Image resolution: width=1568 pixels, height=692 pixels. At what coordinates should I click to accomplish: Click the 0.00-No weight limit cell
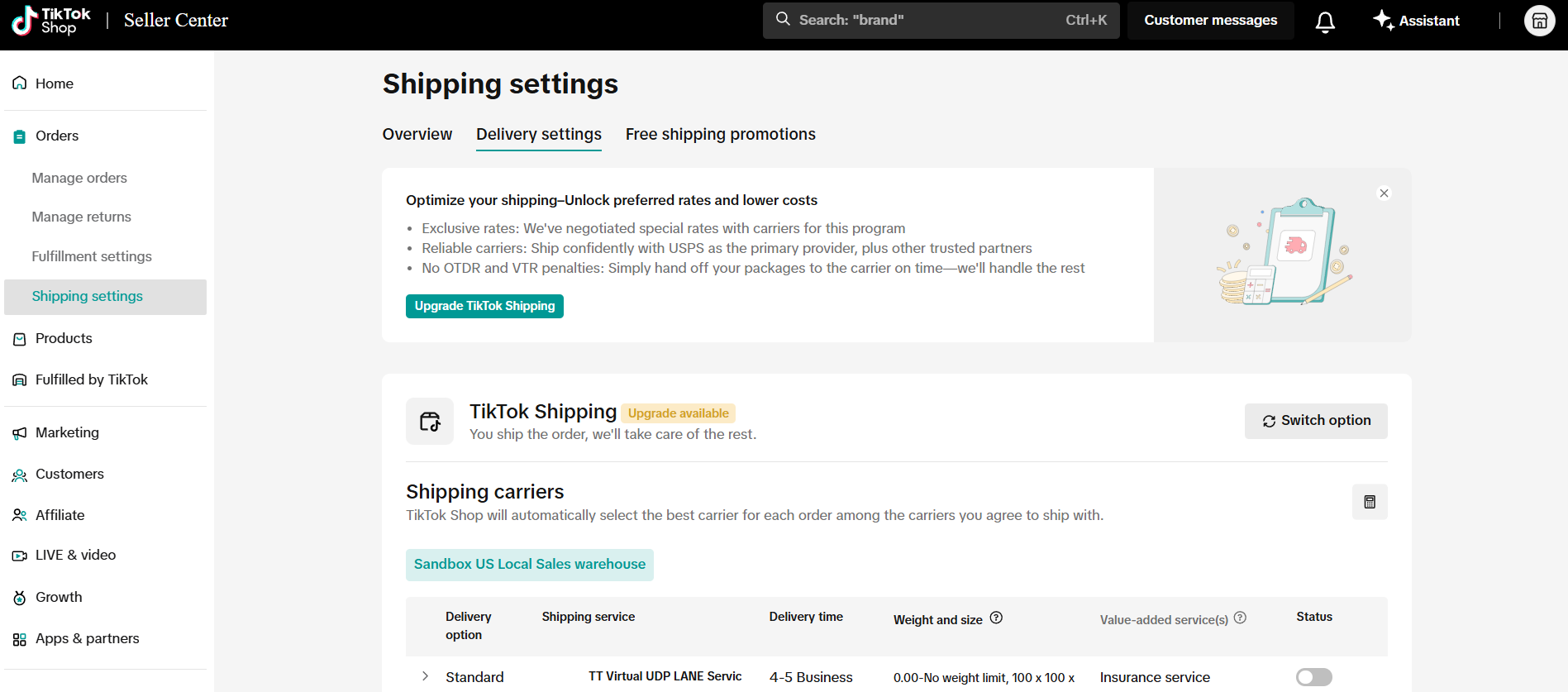(984, 678)
